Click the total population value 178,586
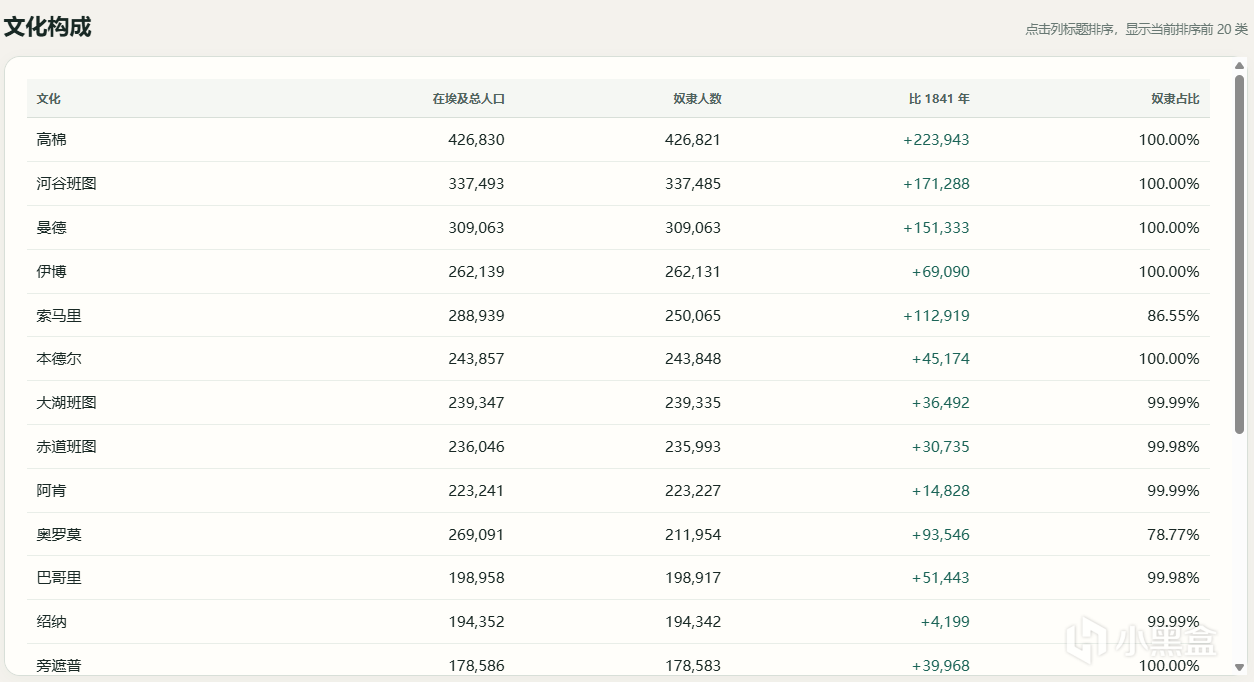 pyautogui.click(x=477, y=666)
